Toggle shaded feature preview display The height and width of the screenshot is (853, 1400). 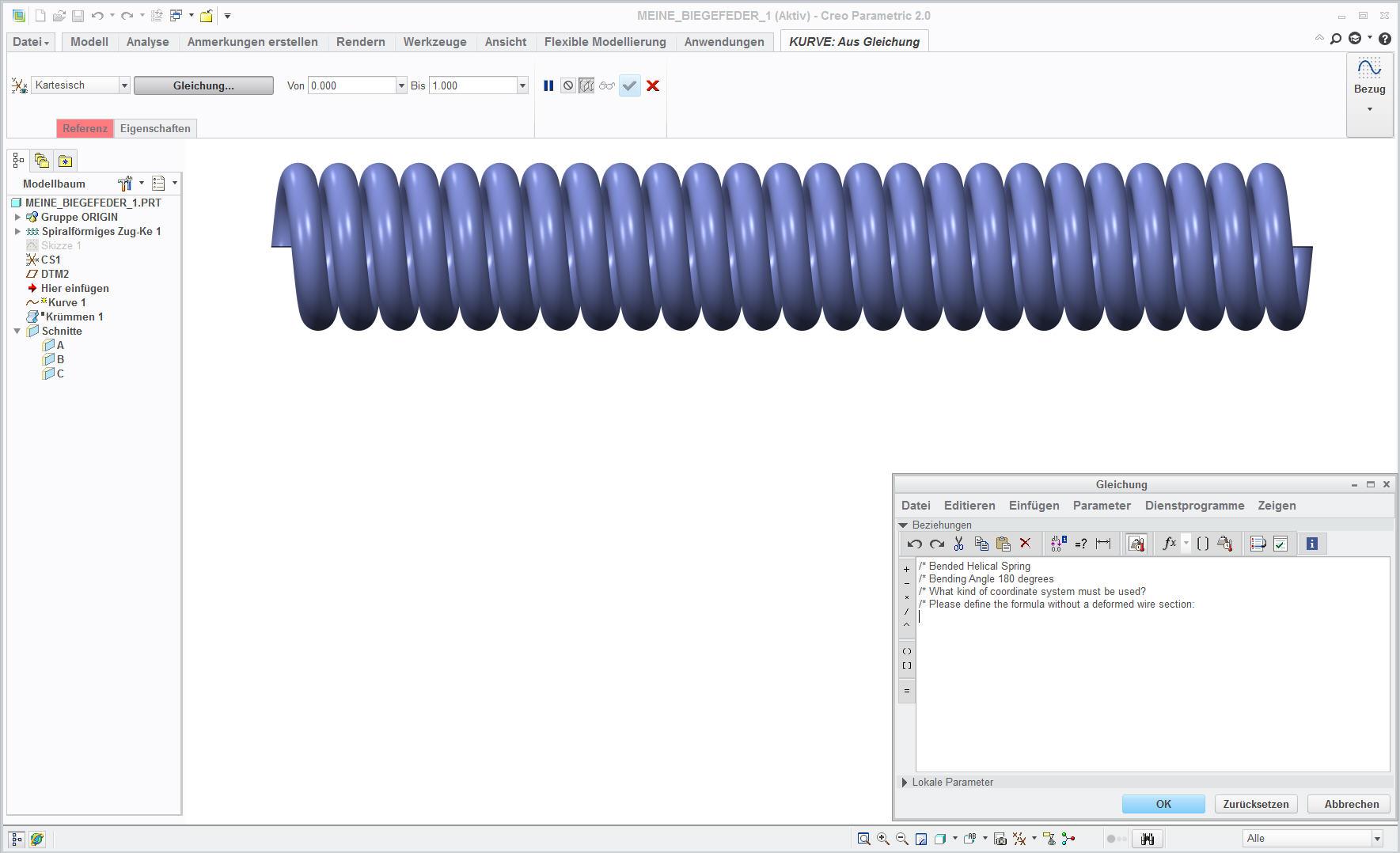click(586, 85)
